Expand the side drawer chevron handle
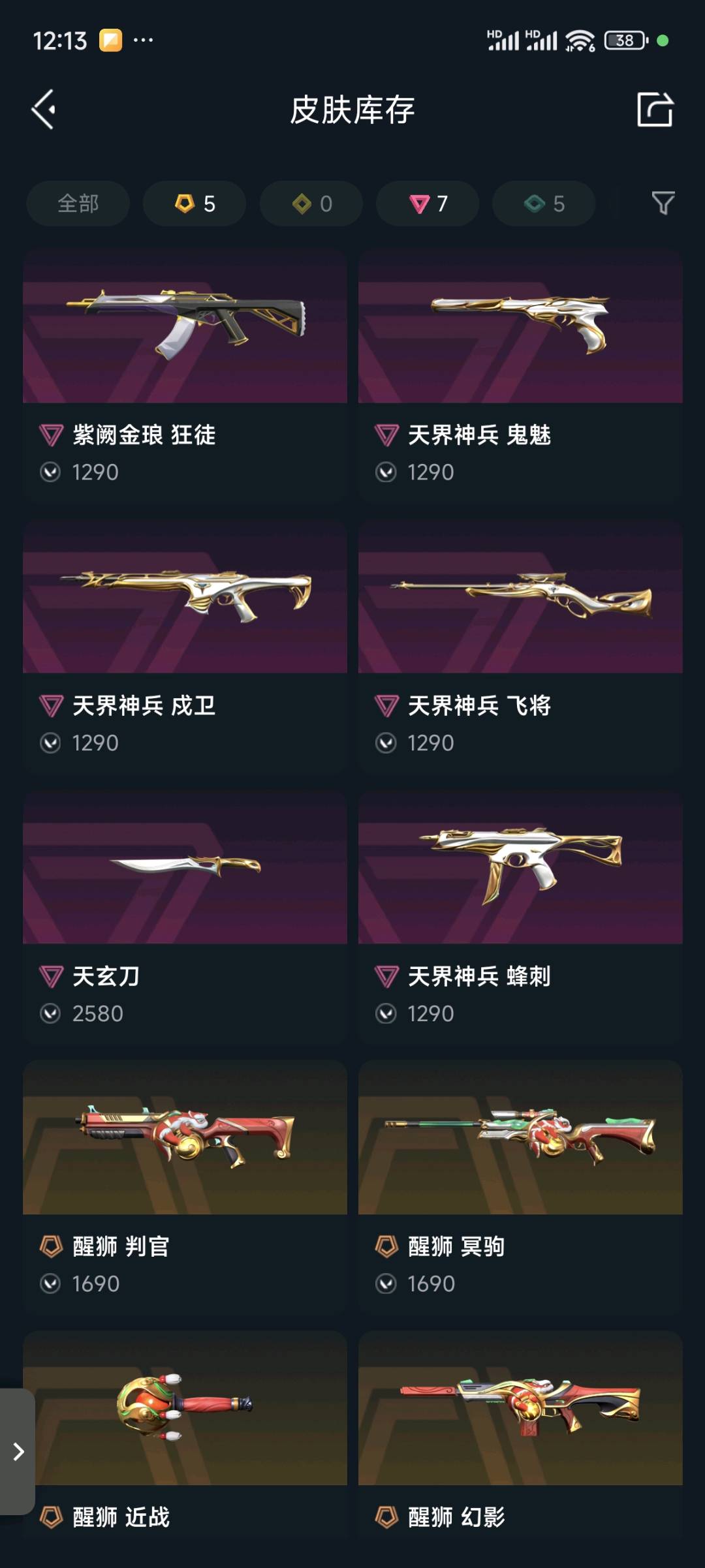705x1568 pixels. 18,1452
